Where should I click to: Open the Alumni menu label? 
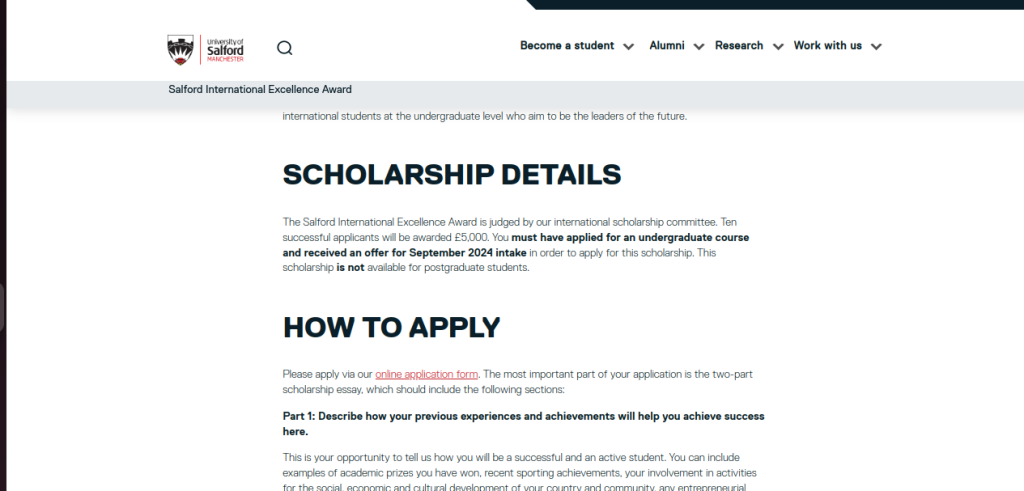[667, 46]
